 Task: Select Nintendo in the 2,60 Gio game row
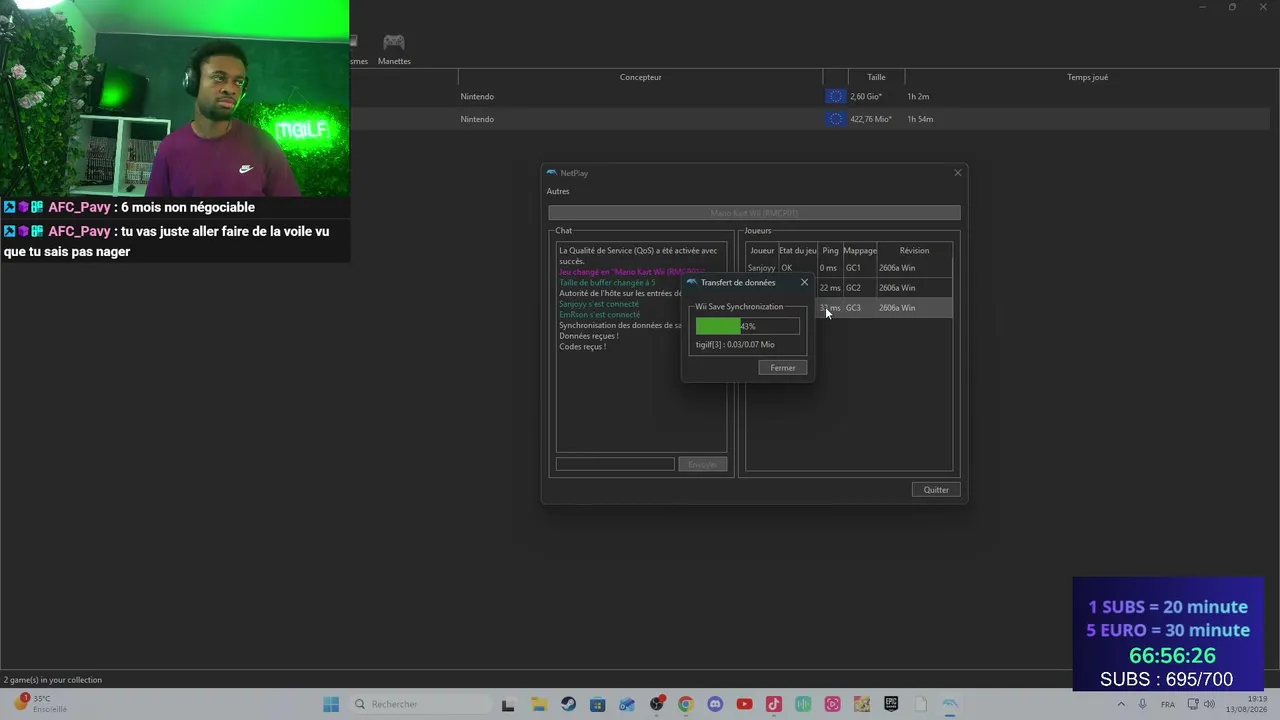pyautogui.click(x=477, y=96)
